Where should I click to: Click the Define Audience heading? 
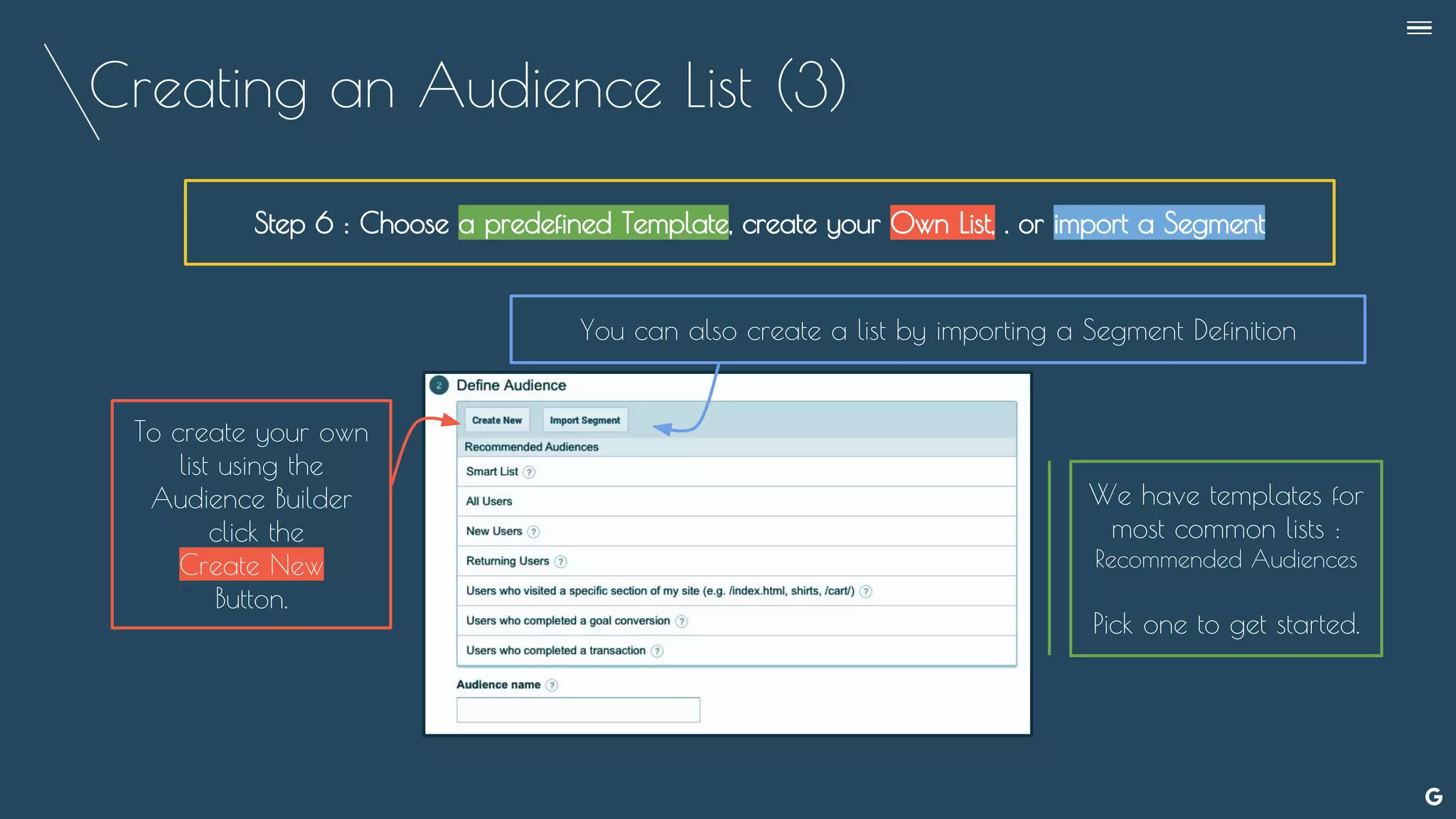pyautogui.click(x=511, y=385)
